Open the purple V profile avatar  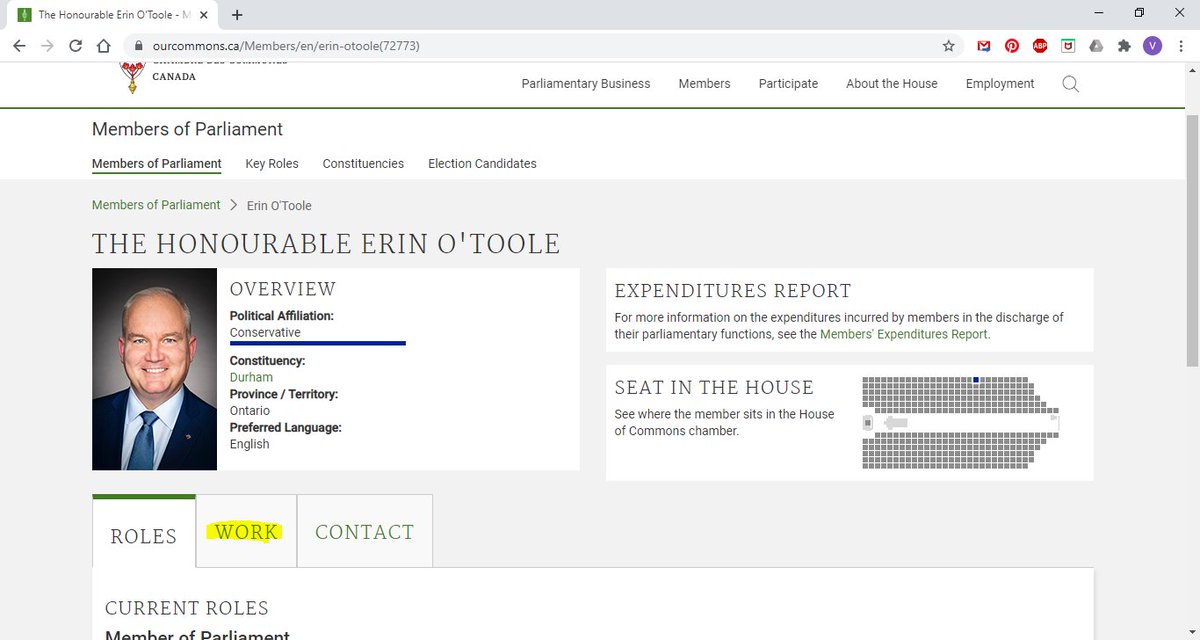[1152, 46]
